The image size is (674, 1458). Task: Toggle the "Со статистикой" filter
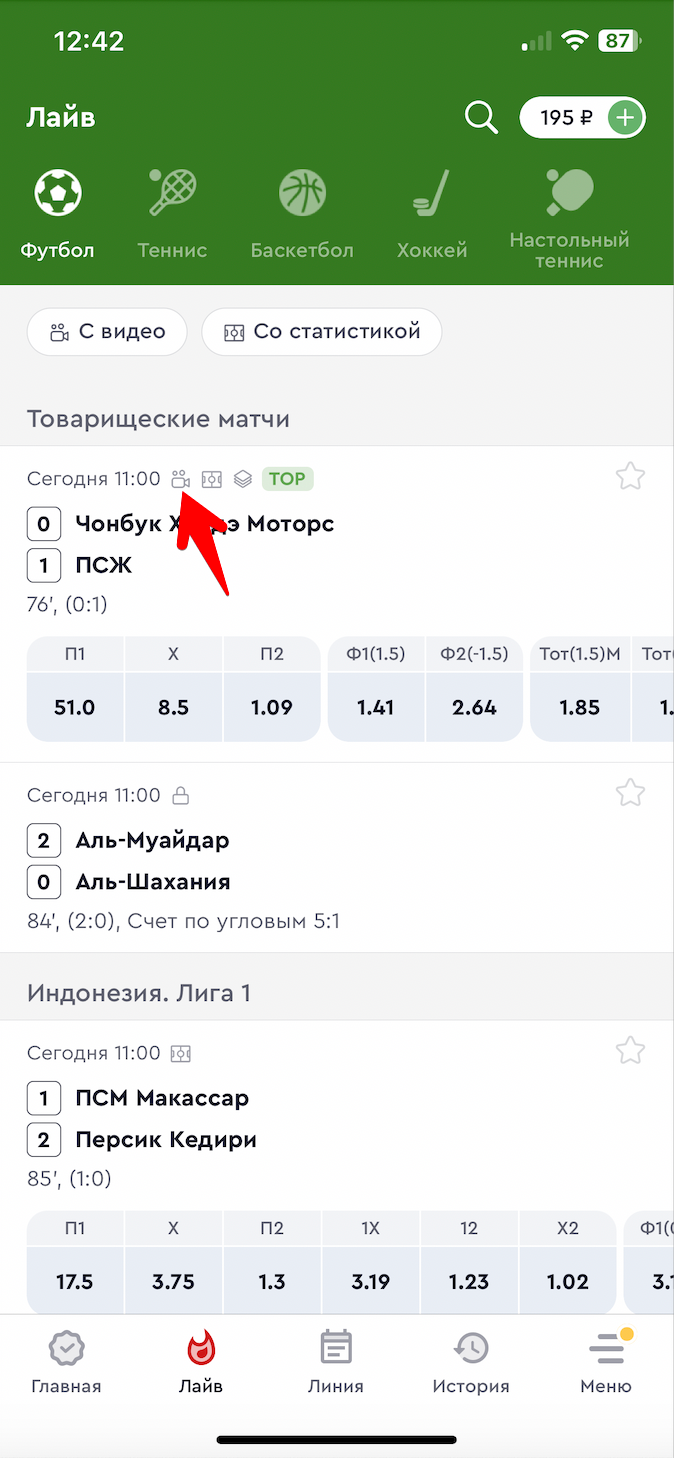click(x=322, y=332)
